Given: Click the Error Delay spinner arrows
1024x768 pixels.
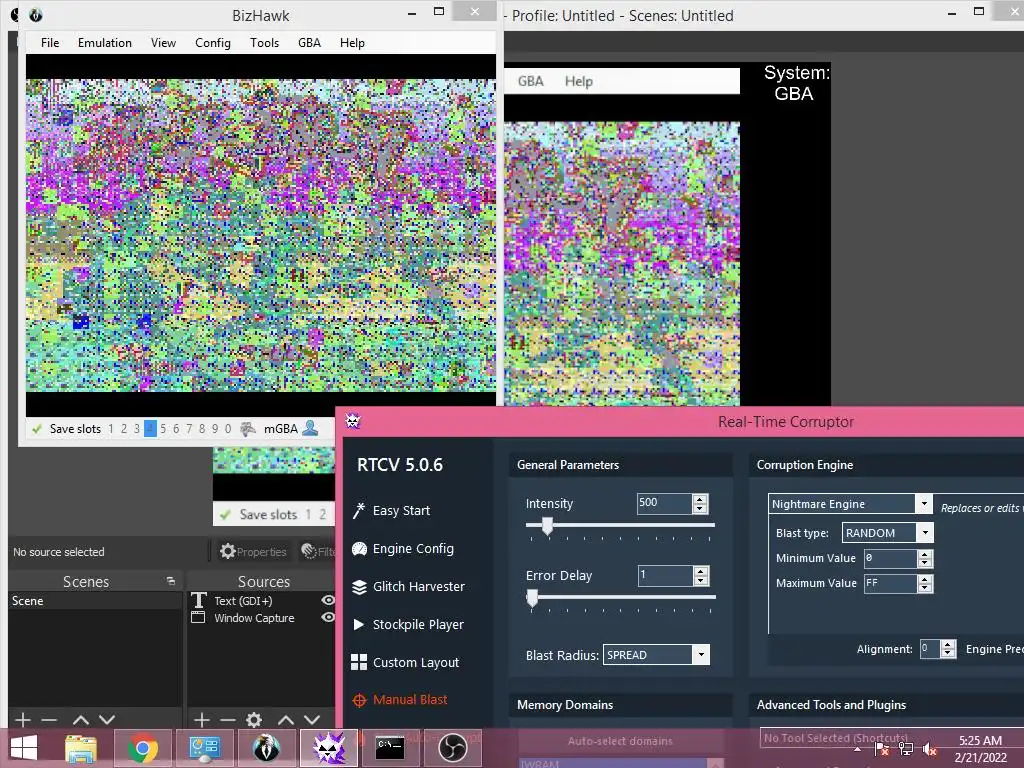Looking at the screenshot, I should [701, 575].
